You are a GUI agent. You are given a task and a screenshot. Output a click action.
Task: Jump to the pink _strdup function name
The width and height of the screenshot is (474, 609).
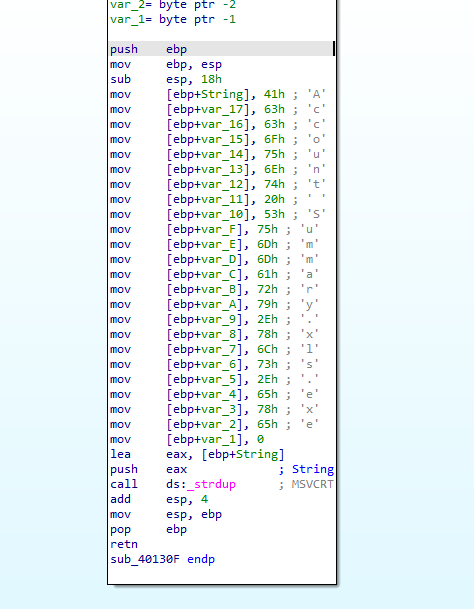pyautogui.click(x=211, y=485)
